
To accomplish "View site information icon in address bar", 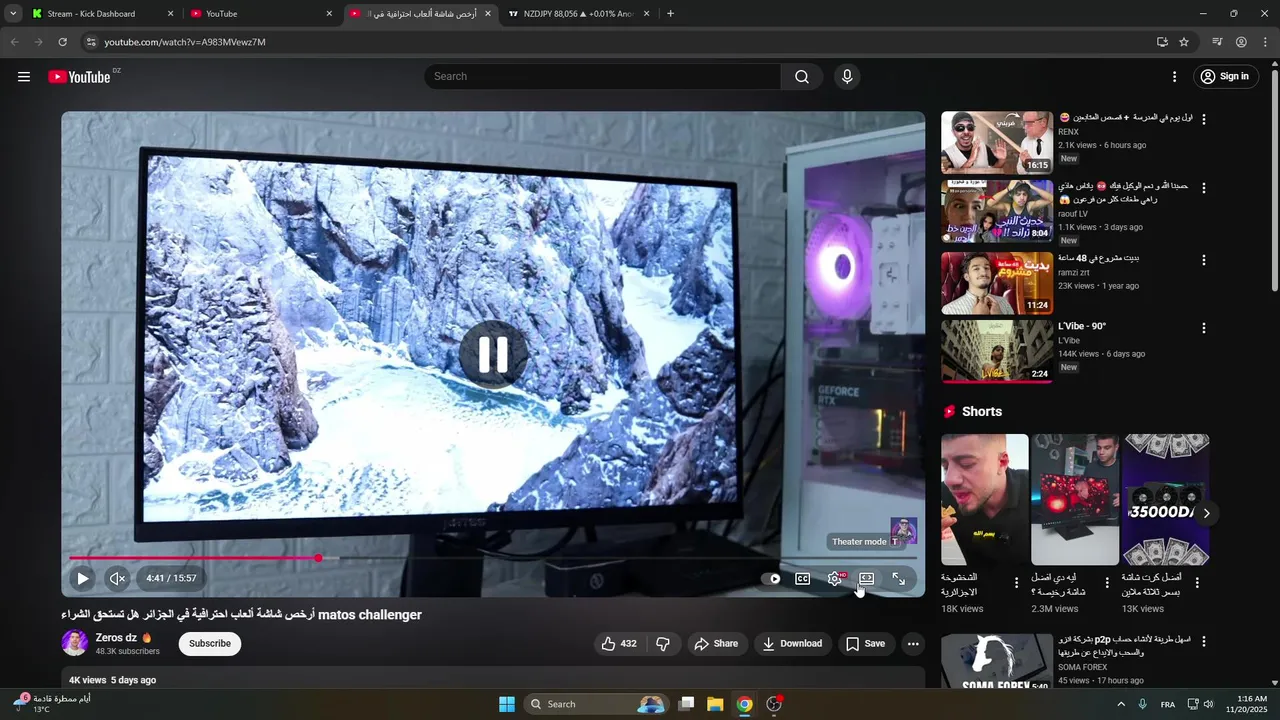I will click(x=90, y=42).
